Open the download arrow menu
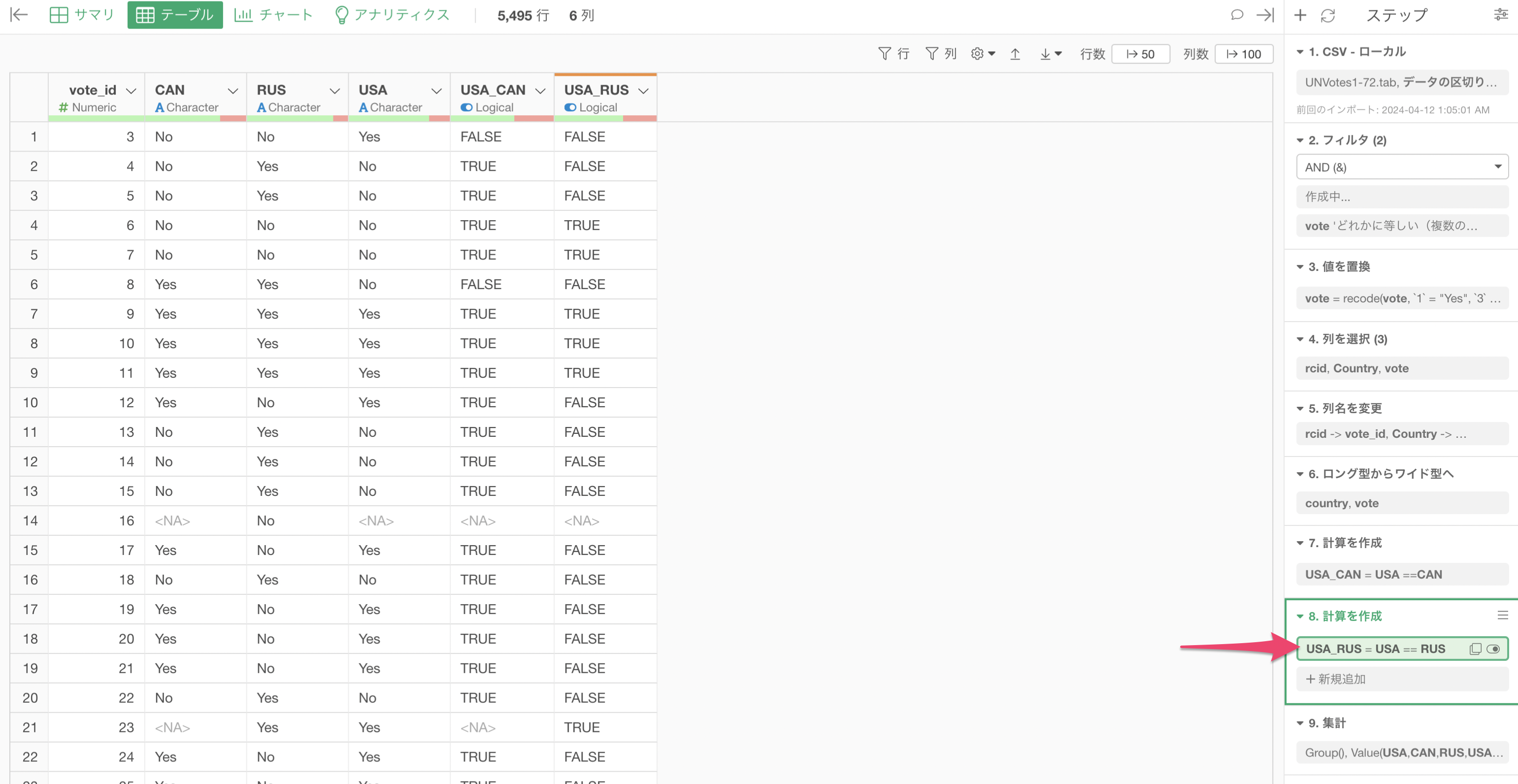 1051,54
